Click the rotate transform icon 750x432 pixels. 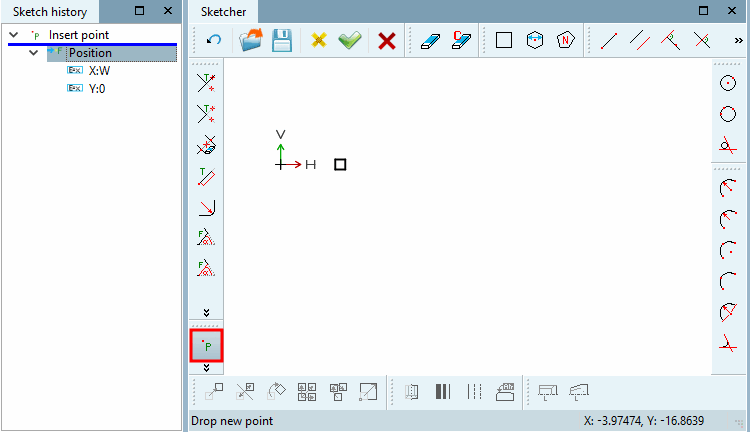pyautogui.click(x=276, y=392)
